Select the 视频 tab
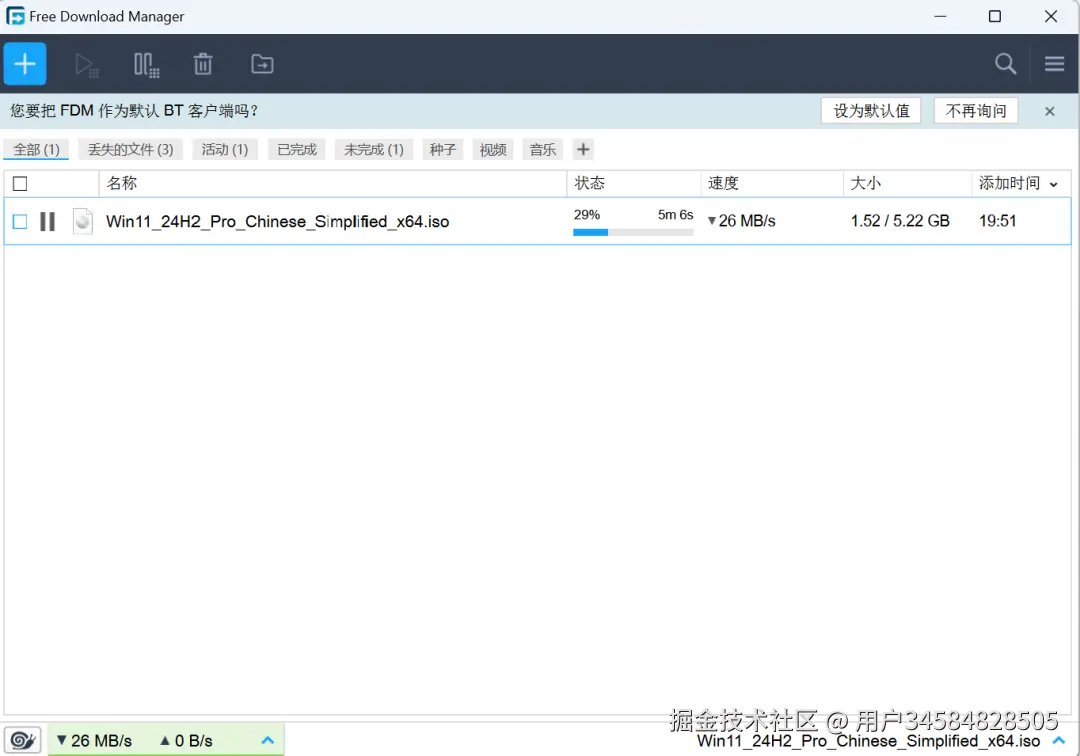Viewport: 1080px width, 756px height. tap(492, 149)
